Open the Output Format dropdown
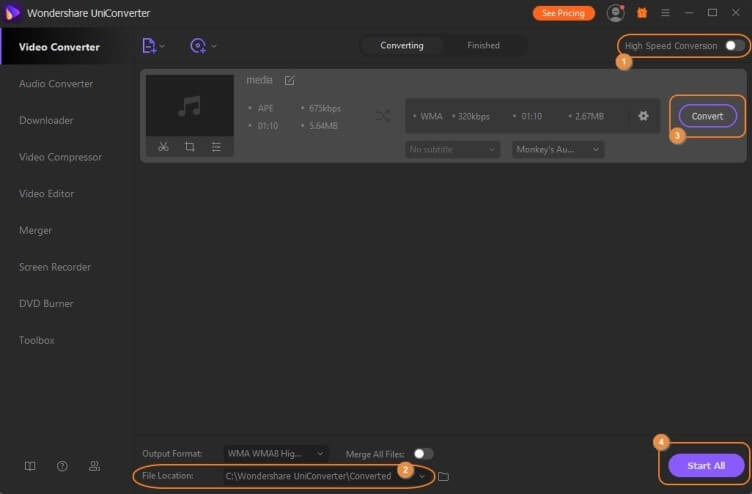Screen dimensions: 752x494 [x=276, y=453]
